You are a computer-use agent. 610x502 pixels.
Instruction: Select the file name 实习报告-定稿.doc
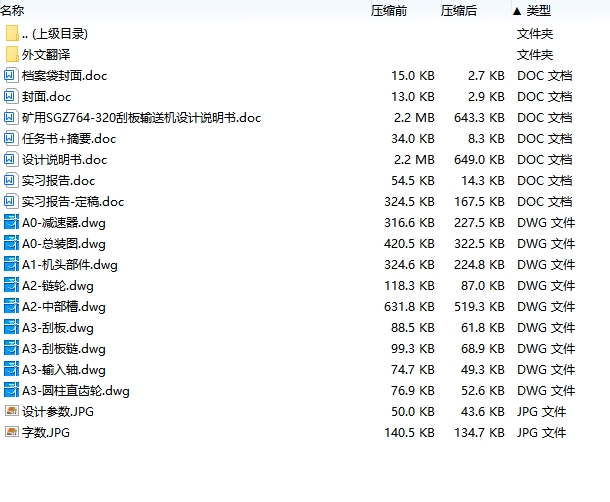73,202
